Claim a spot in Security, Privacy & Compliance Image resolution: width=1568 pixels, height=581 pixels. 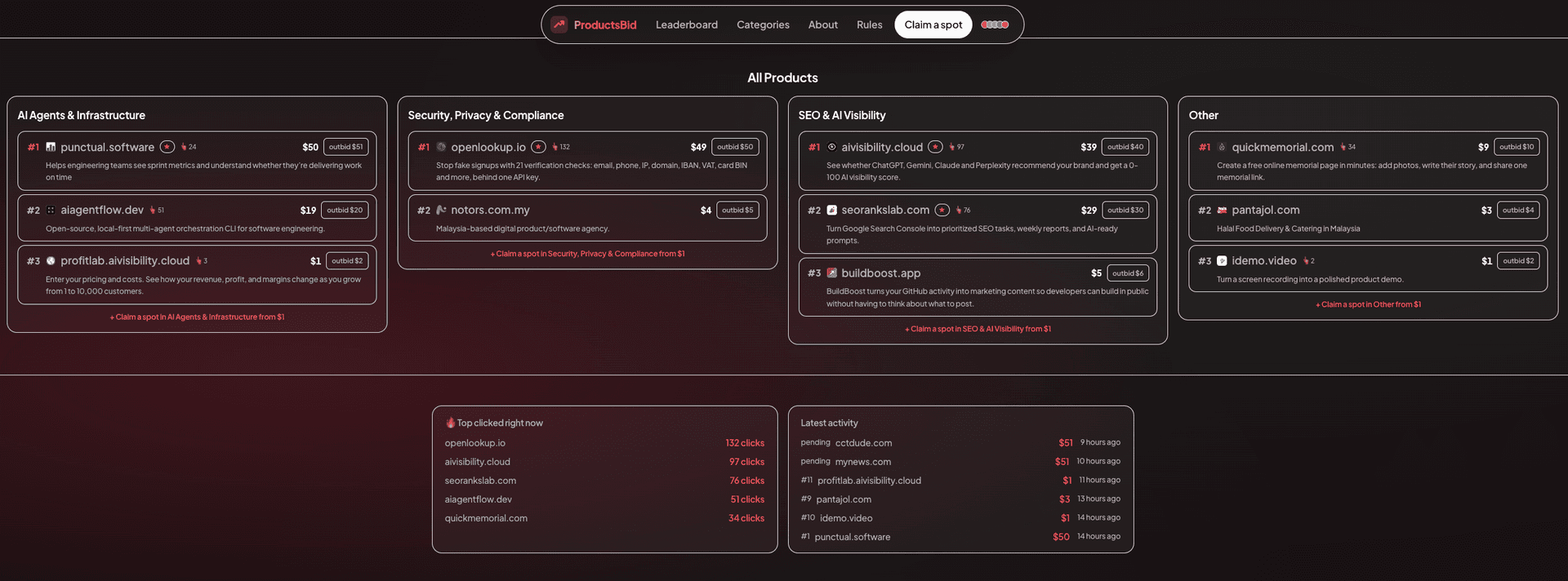[587, 254]
